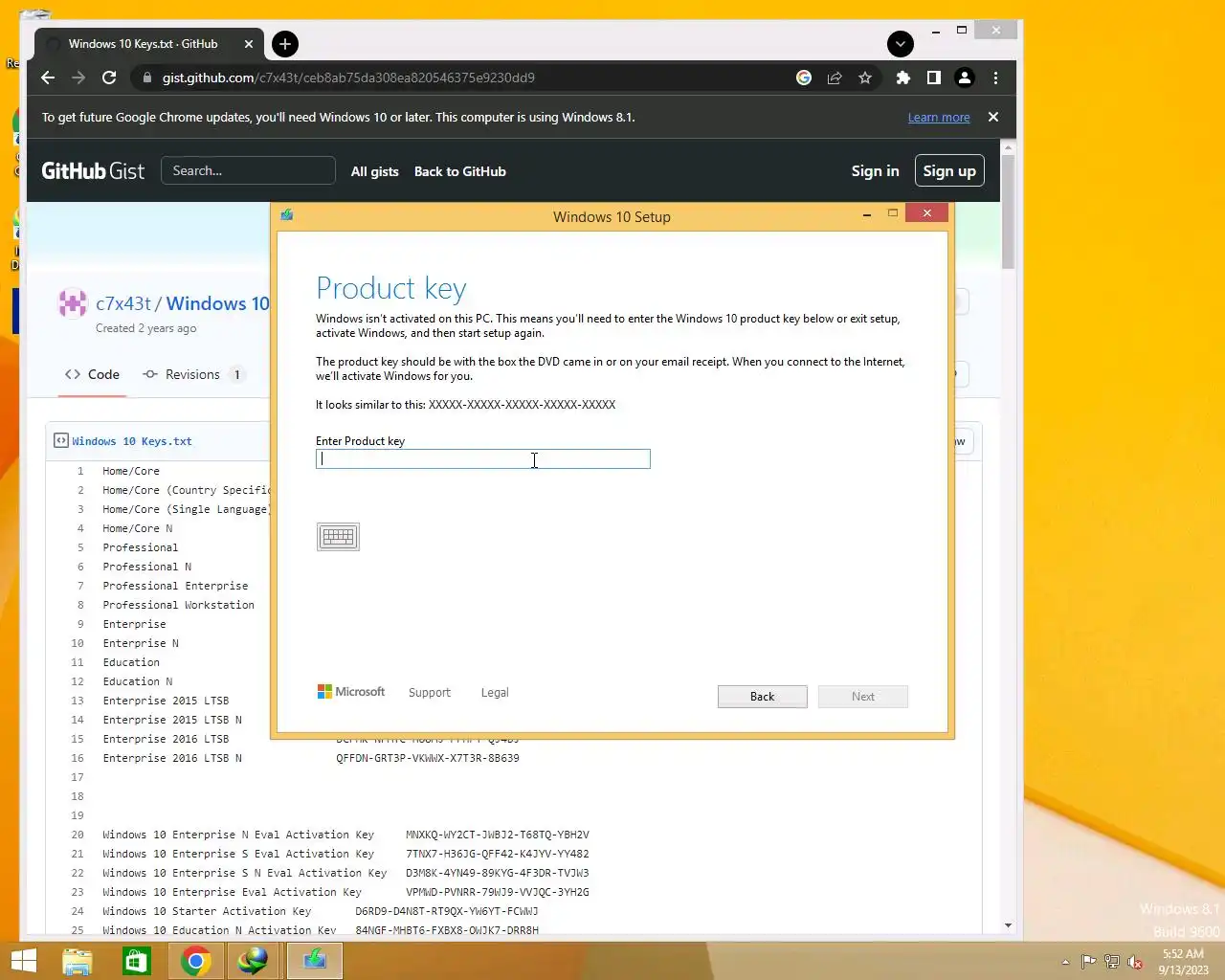Click the share page icon in Chrome
Viewport: 1225px width, 980px height.
tap(835, 78)
